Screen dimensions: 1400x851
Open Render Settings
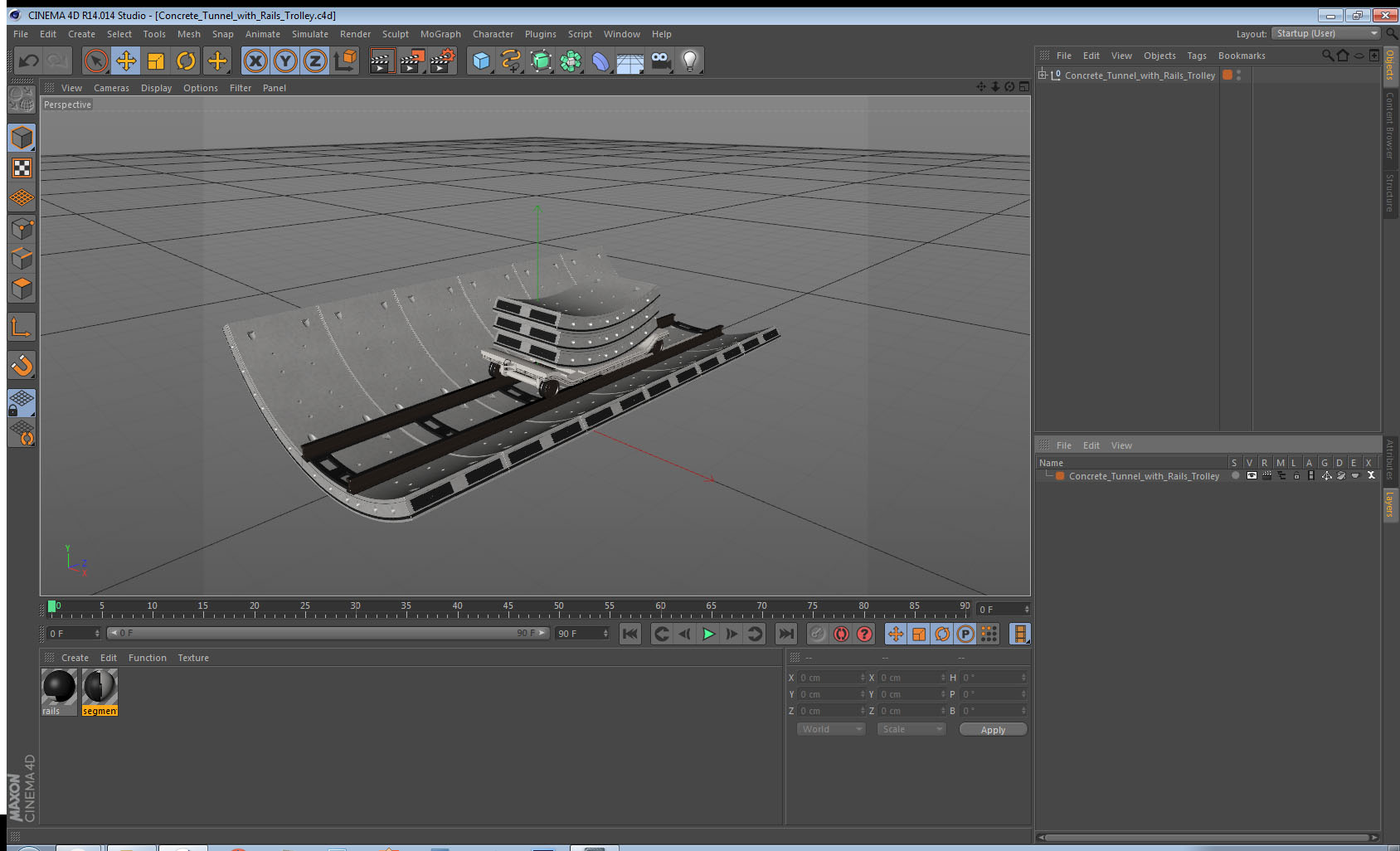tap(443, 61)
